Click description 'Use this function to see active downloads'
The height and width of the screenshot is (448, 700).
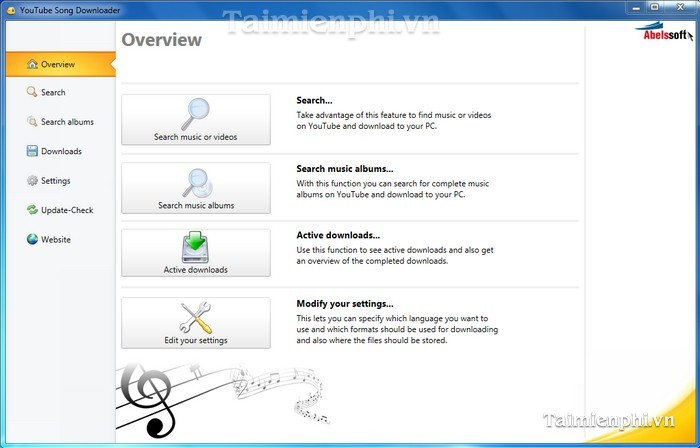click(395, 255)
